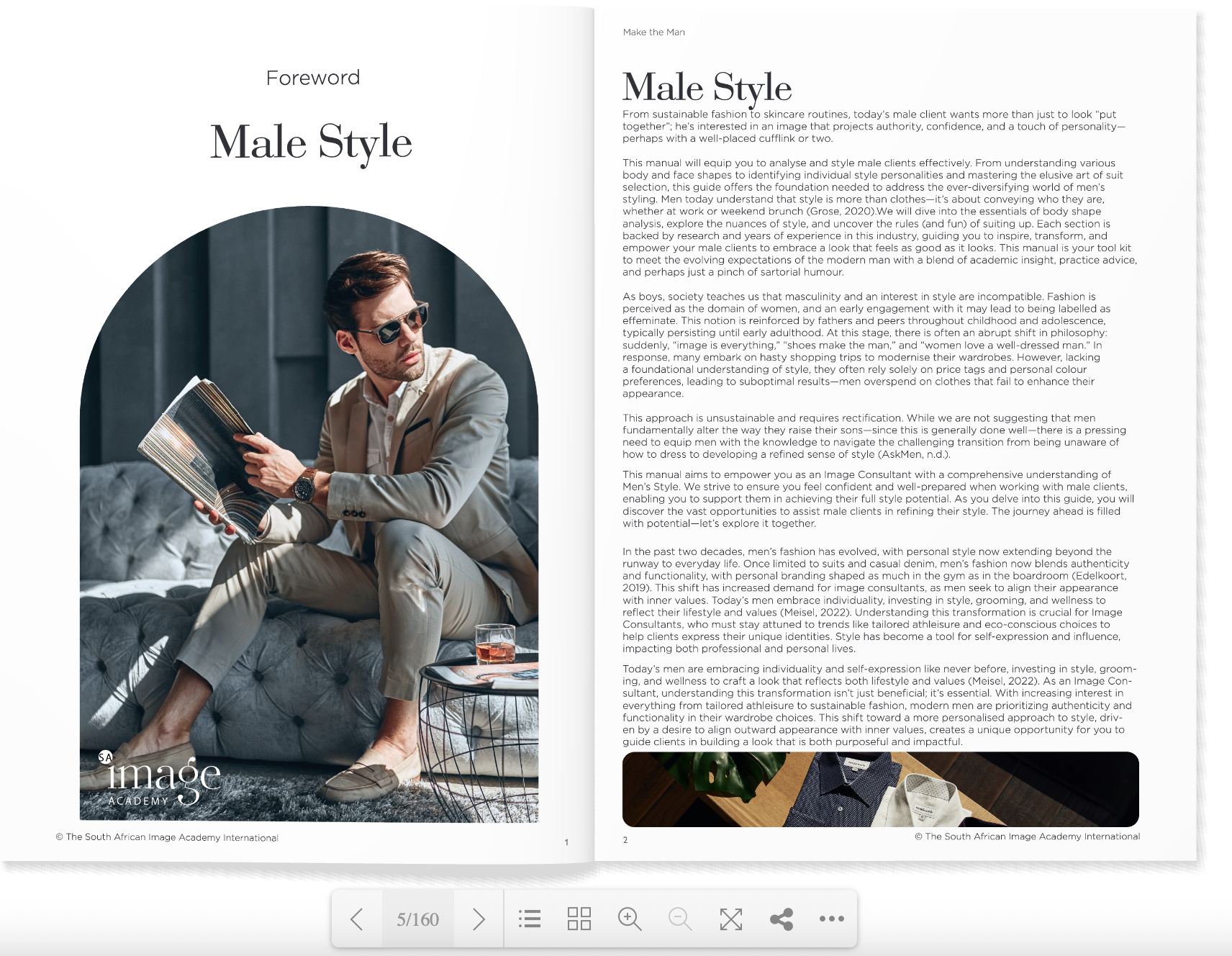Viewport: 1232px width, 956px height.
Task: Open more options three-dots menu
Action: click(832, 919)
